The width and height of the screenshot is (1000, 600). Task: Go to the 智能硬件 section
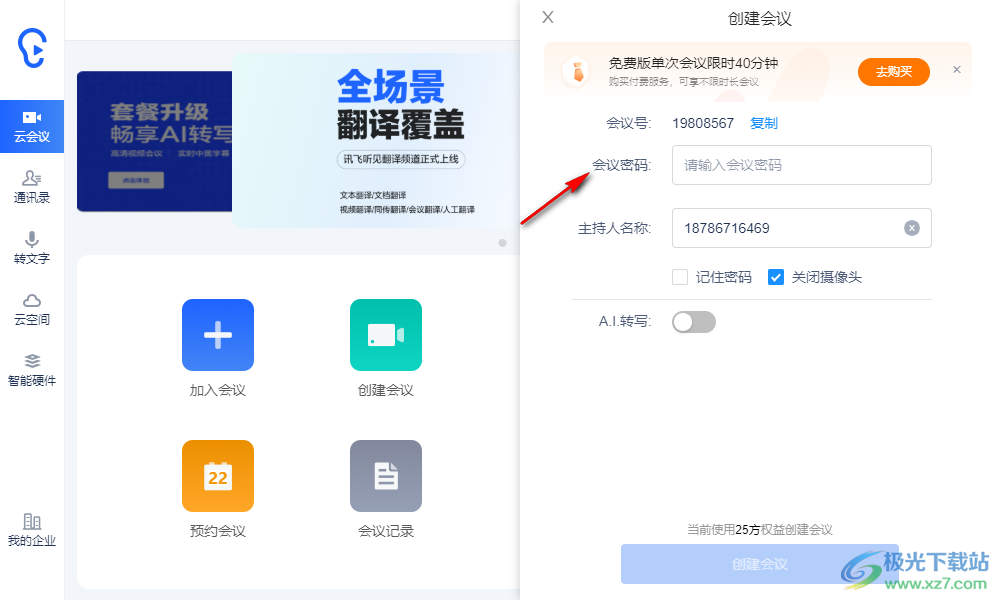coord(32,370)
